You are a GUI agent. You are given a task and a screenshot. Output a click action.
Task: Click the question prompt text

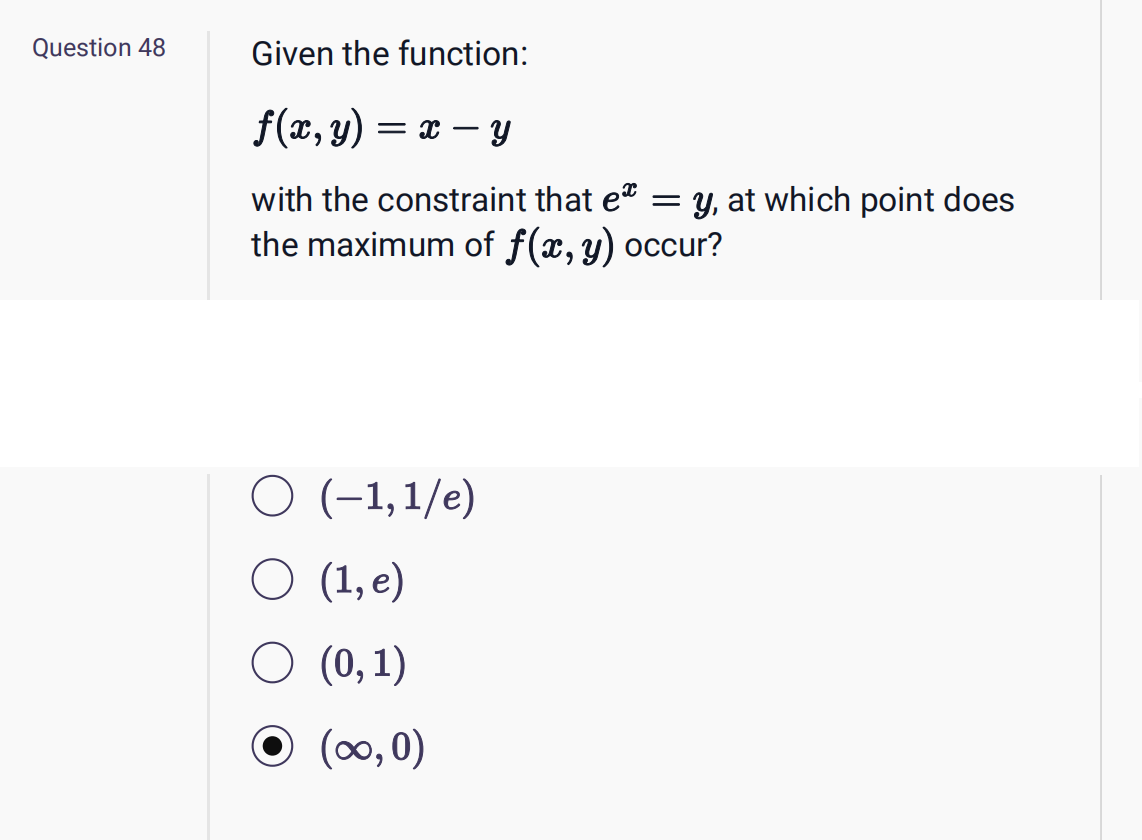(x=632, y=222)
